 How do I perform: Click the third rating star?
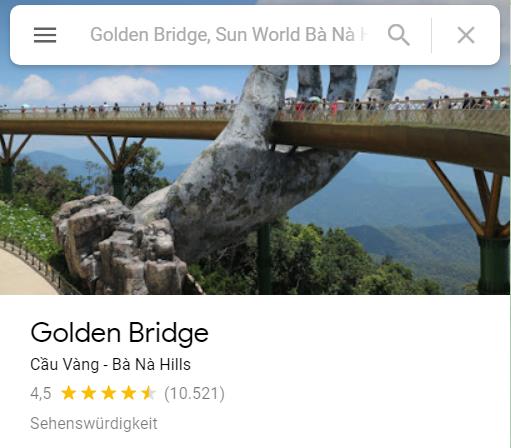click(x=109, y=393)
